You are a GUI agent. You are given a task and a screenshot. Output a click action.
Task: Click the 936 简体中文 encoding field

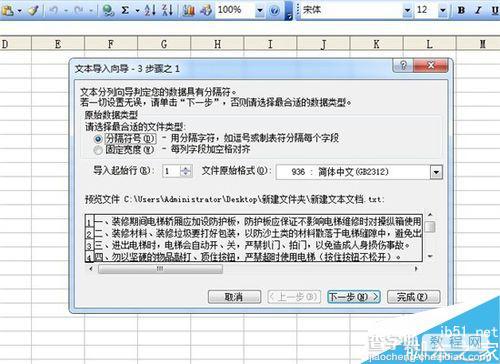point(353,172)
